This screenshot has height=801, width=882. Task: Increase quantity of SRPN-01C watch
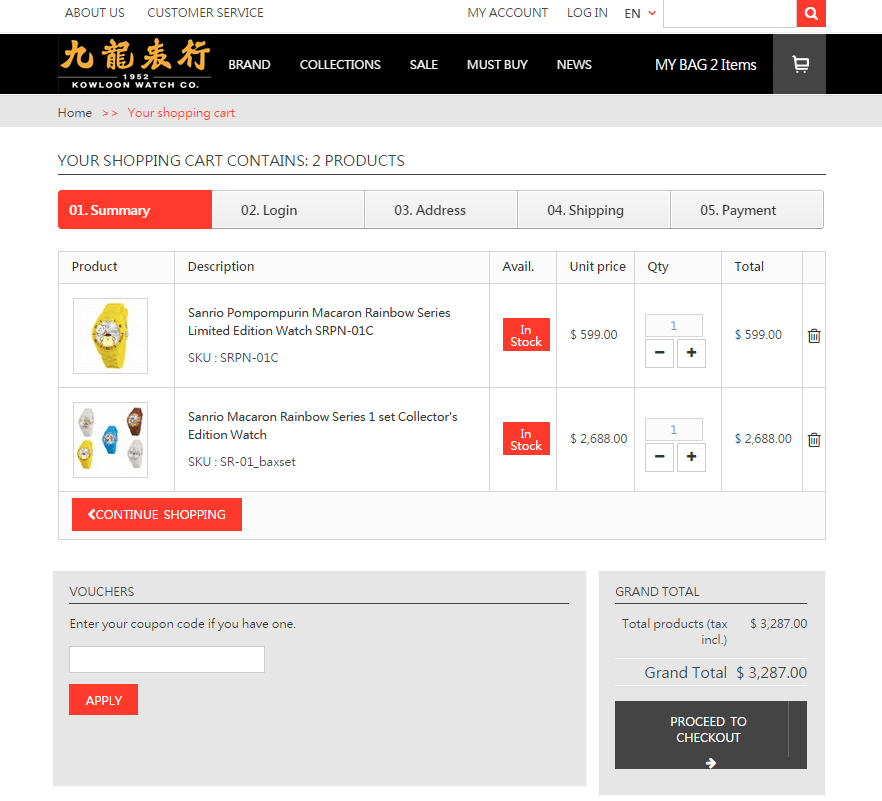(691, 353)
